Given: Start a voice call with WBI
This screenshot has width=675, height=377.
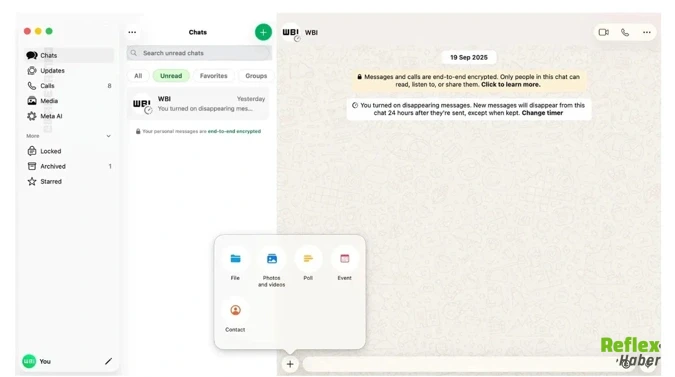Looking at the screenshot, I should 625,32.
